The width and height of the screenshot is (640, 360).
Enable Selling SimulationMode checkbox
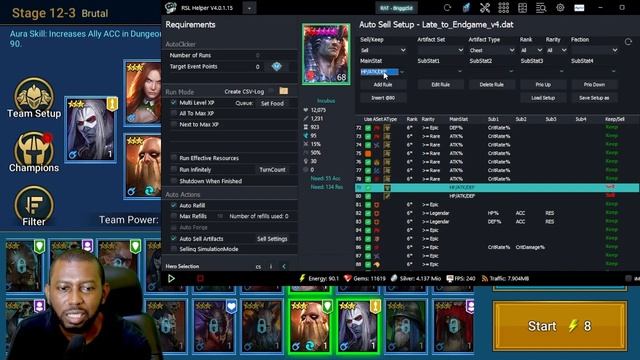pyautogui.click(x=174, y=249)
